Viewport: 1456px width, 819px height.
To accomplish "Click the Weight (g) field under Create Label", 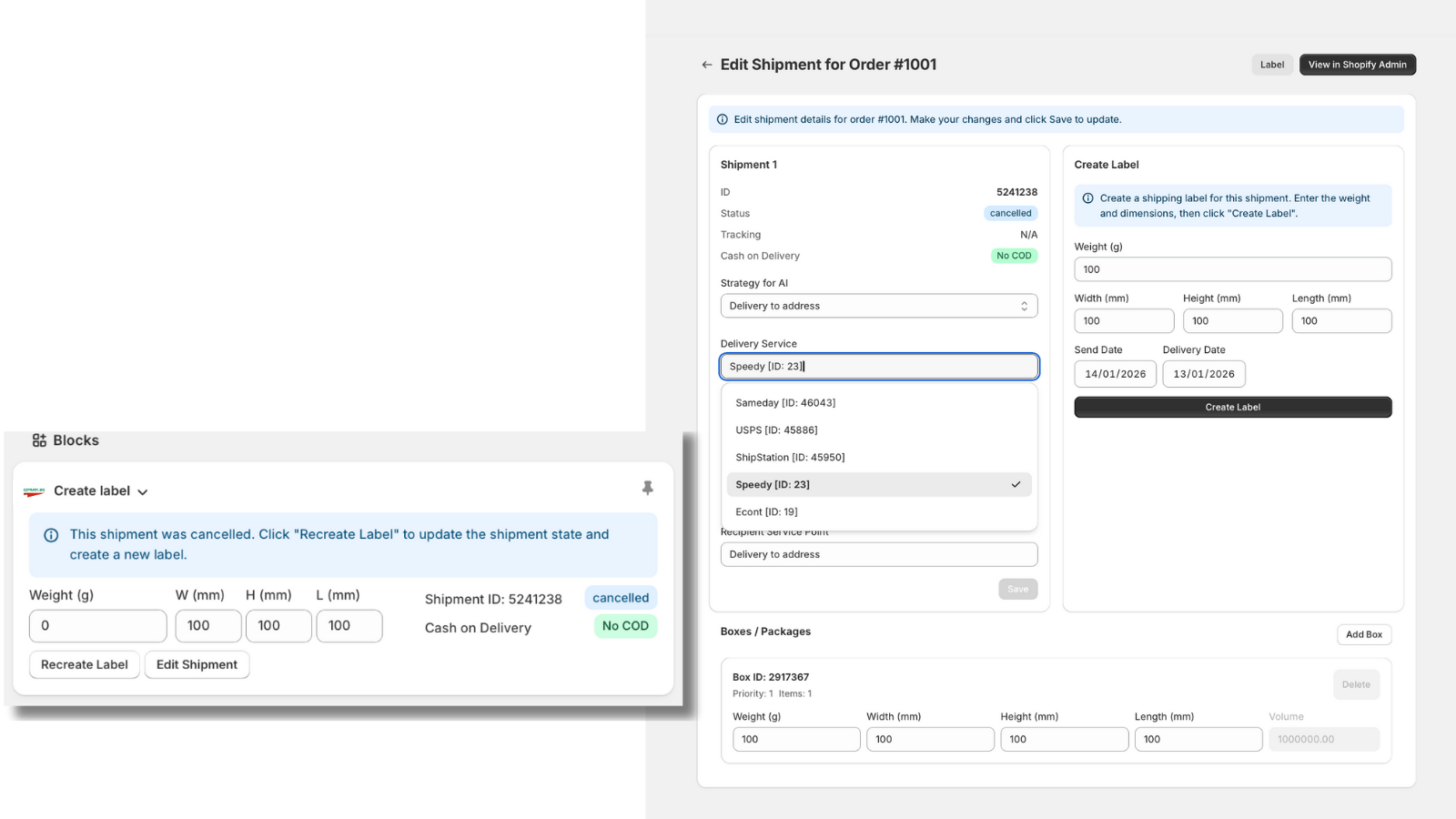I will click(x=1232, y=269).
